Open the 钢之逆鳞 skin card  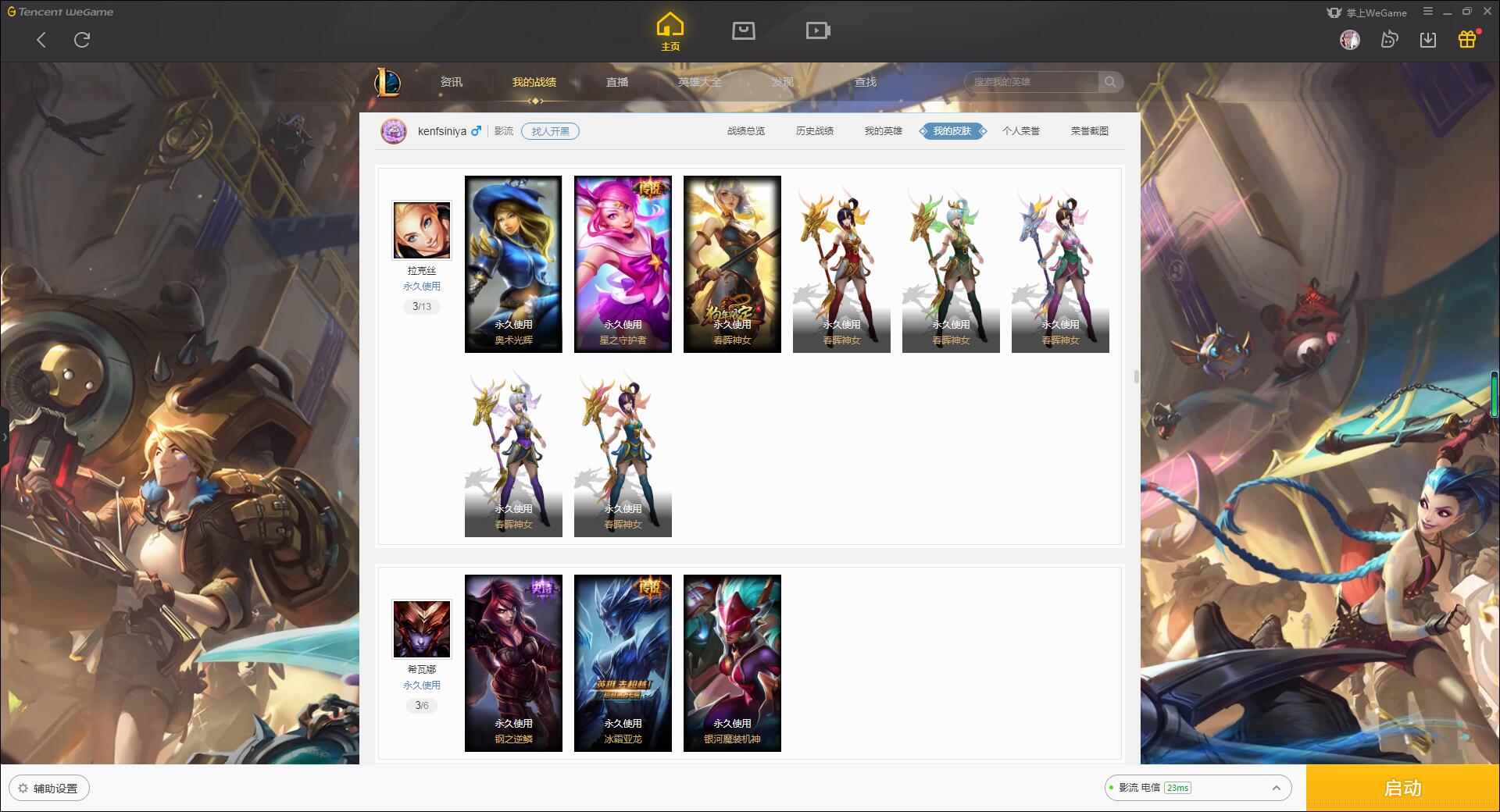point(513,664)
